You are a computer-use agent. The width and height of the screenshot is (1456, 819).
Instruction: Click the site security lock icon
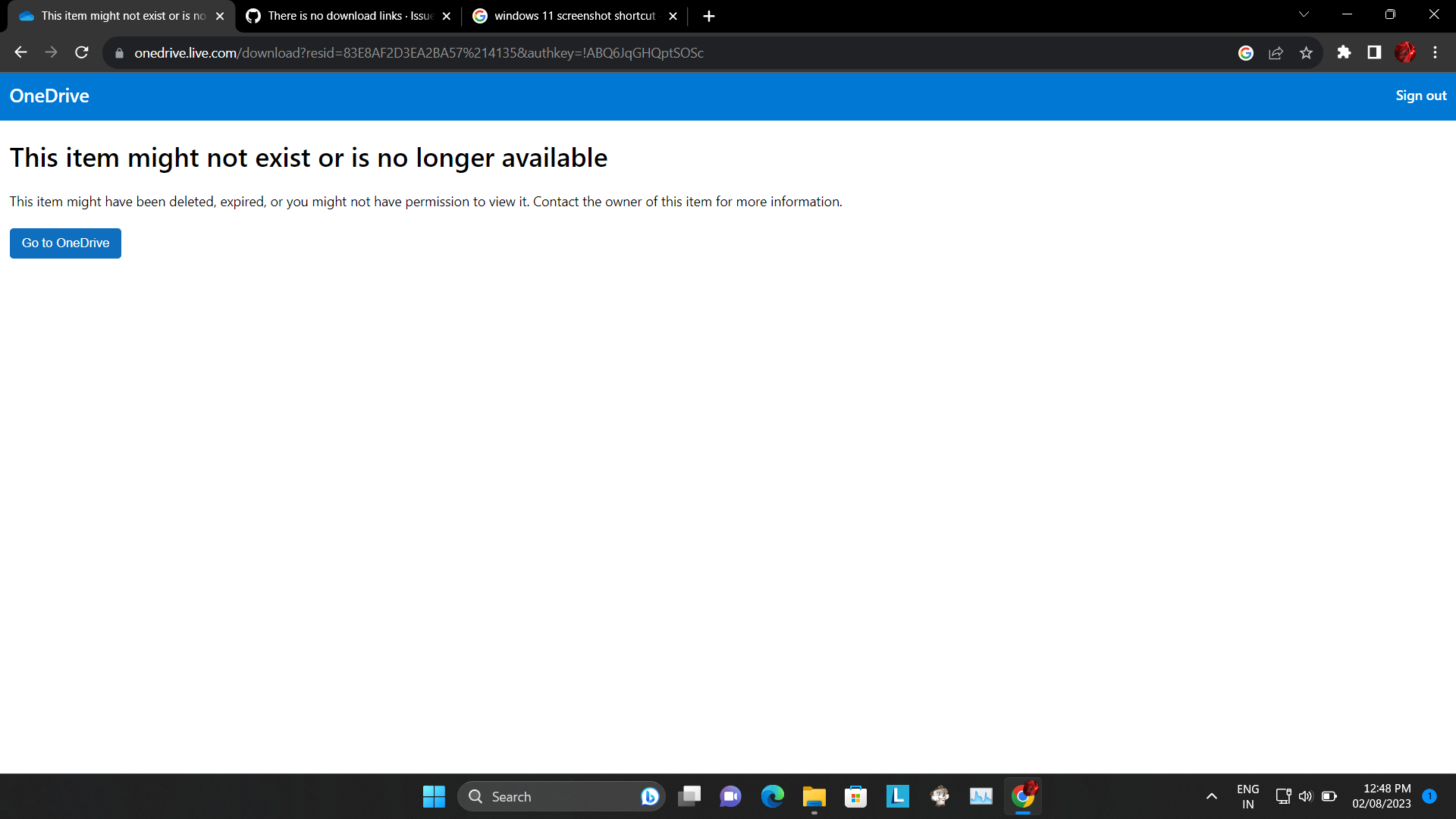119,52
